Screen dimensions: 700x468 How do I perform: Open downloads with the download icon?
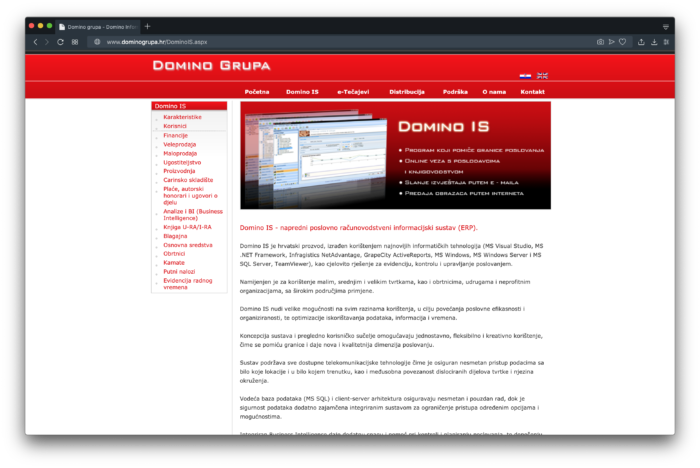(654, 42)
